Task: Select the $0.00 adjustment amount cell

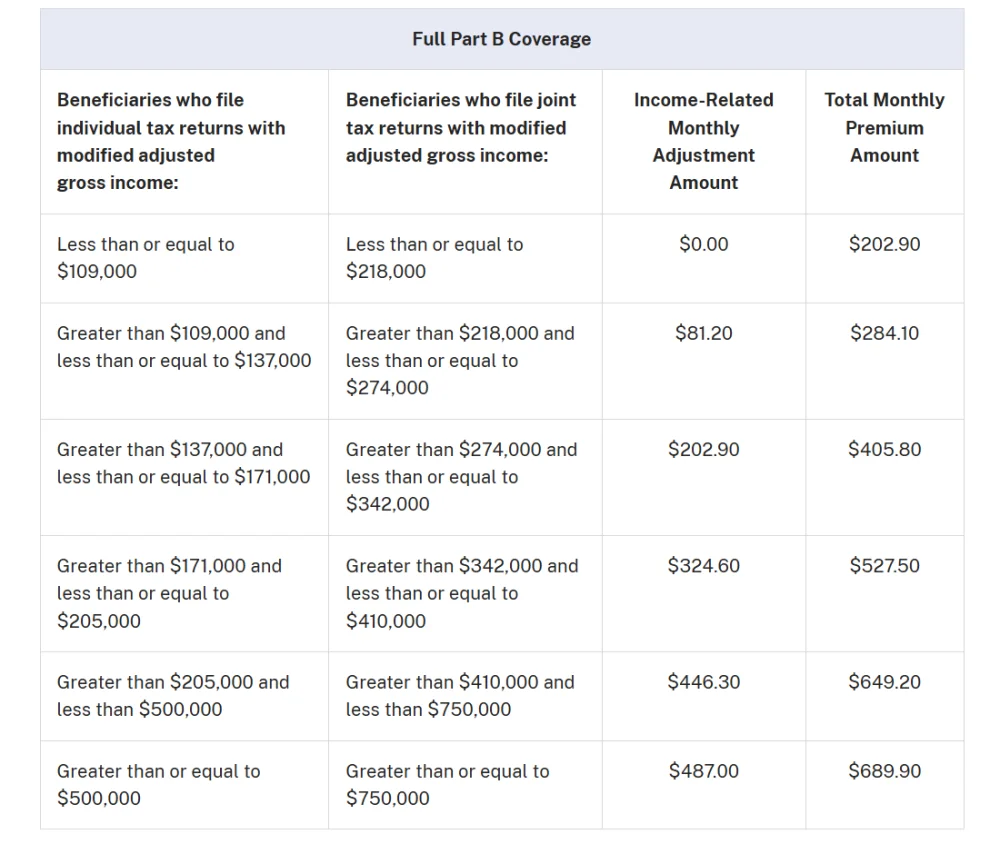Action: 703,244
